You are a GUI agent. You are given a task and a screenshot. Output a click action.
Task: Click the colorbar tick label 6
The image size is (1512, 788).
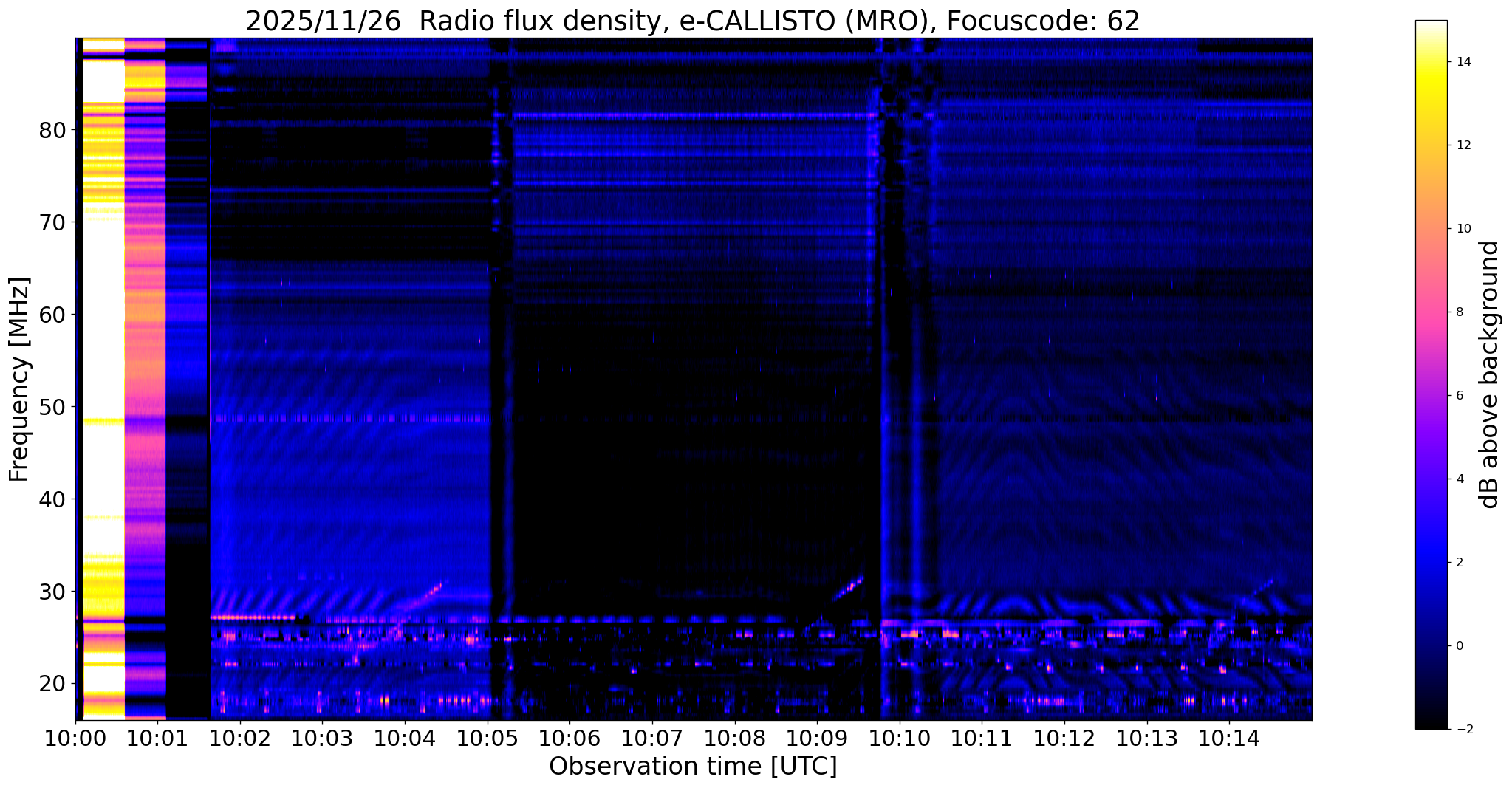click(x=1459, y=396)
